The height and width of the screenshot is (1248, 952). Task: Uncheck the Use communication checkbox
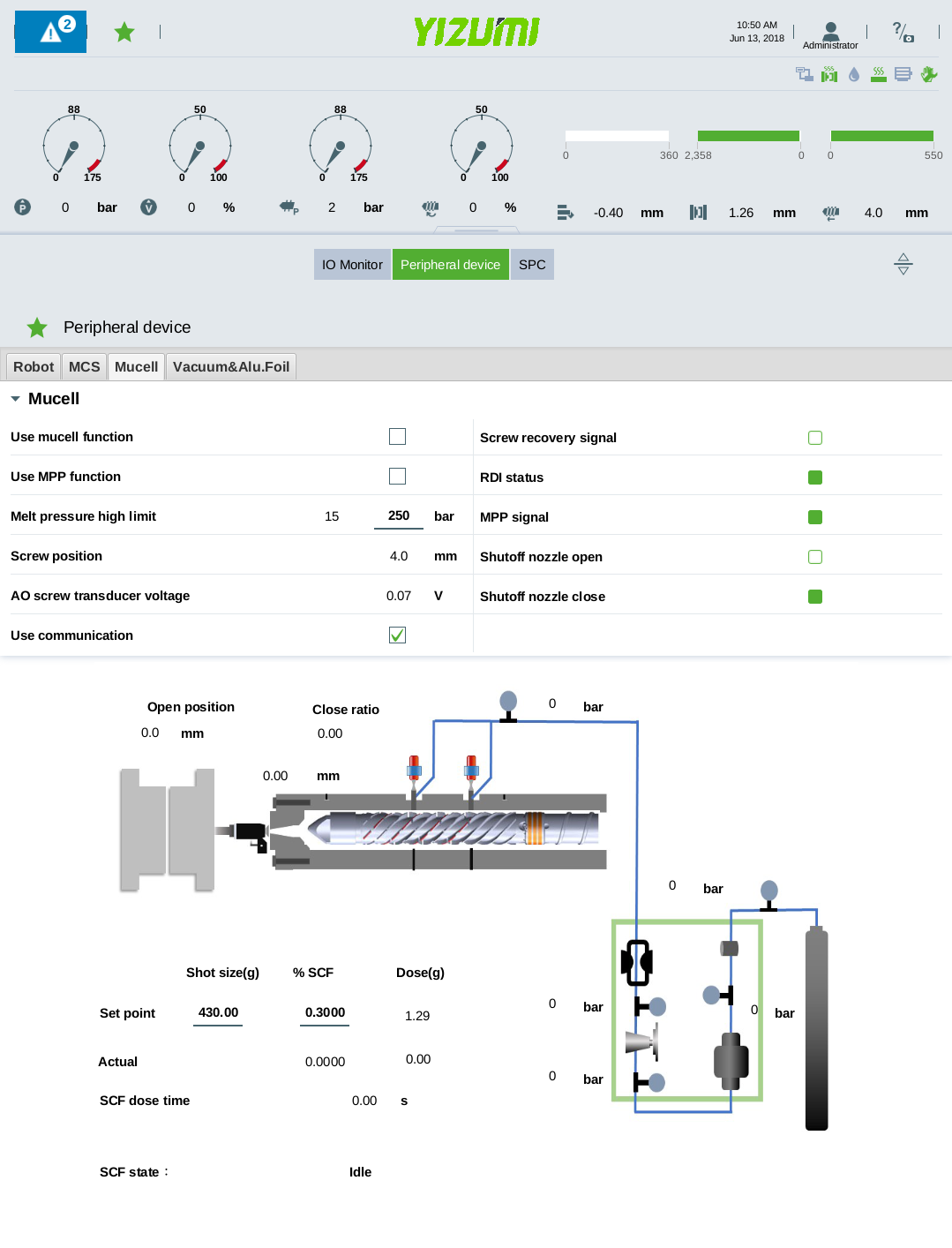(x=397, y=635)
